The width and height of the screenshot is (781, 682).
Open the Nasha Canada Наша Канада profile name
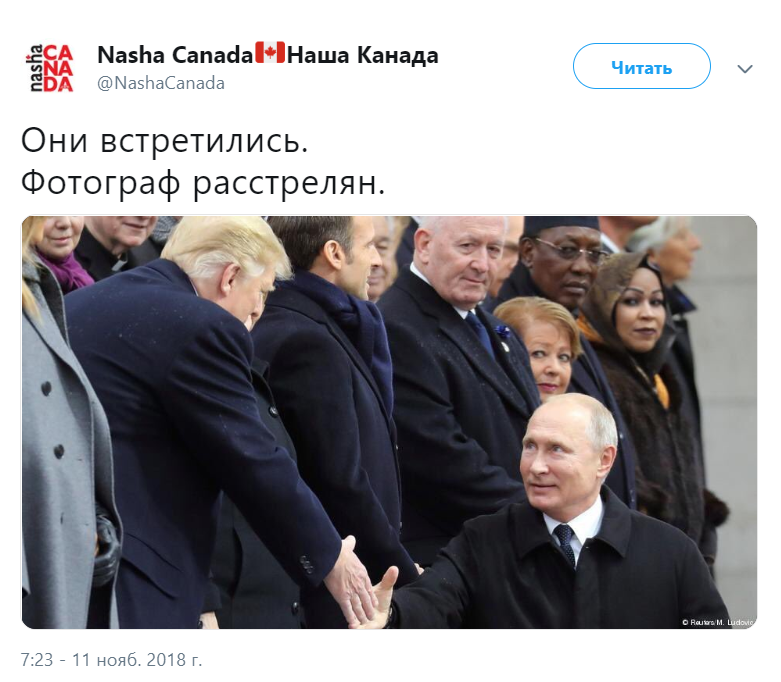coord(268,54)
